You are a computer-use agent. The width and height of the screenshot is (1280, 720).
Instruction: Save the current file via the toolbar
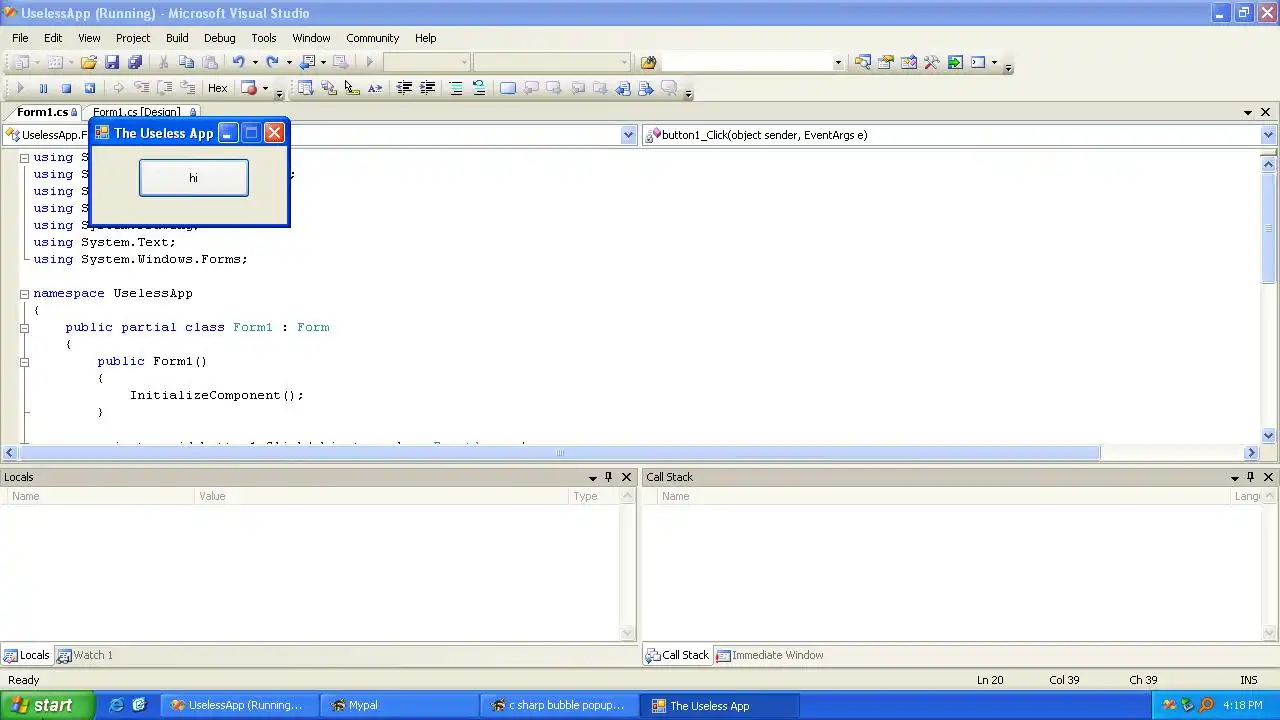coord(112,62)
